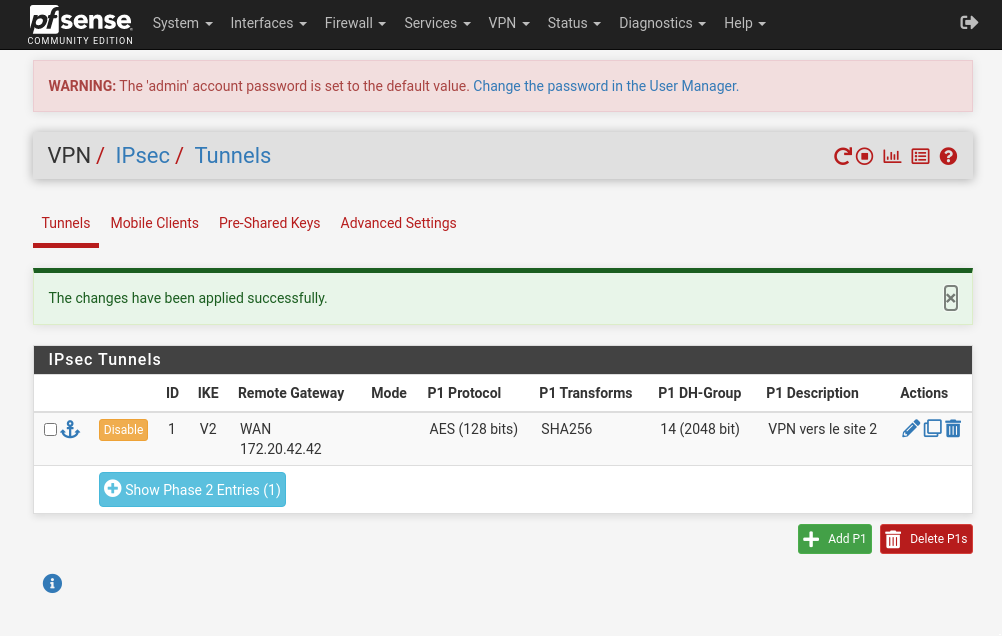Click the Add P1 button

coord(835,539)
